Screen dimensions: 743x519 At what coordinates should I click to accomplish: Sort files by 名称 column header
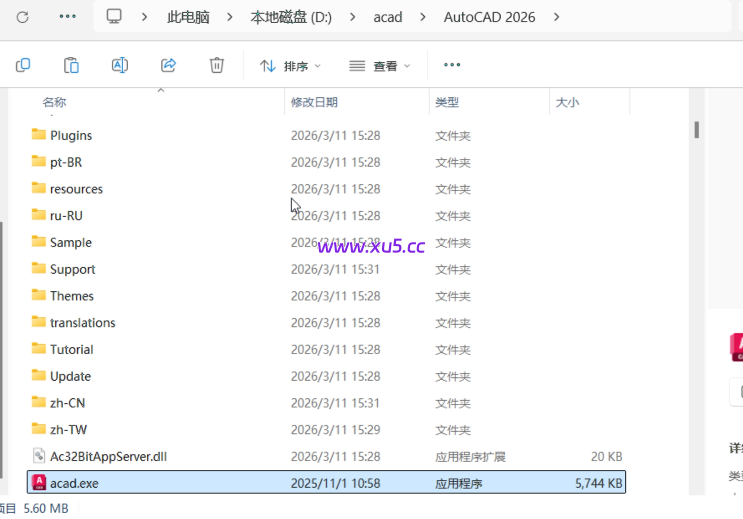[54, 102]
